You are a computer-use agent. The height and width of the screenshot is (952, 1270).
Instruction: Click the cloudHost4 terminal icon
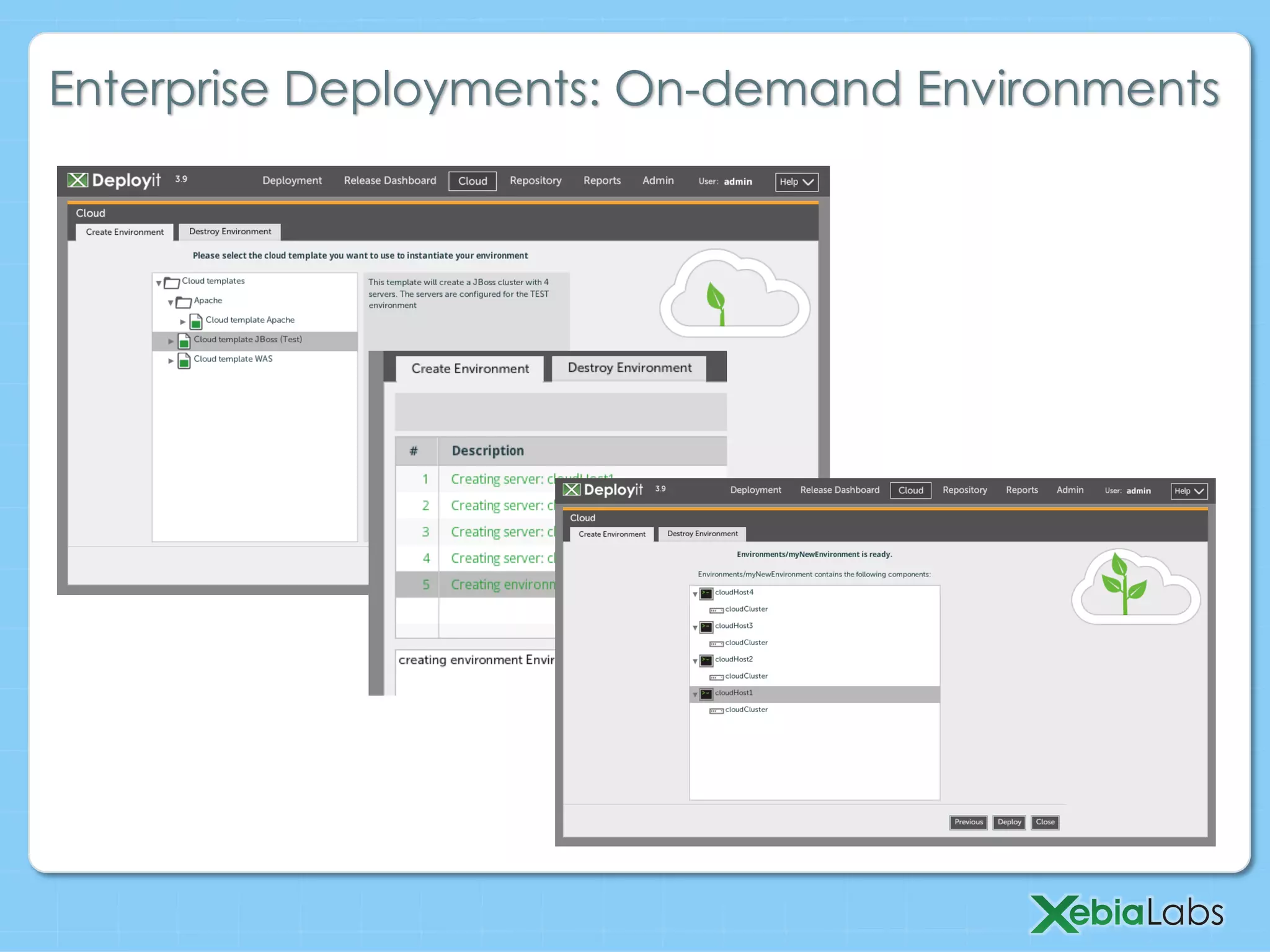tap(706, 594)
